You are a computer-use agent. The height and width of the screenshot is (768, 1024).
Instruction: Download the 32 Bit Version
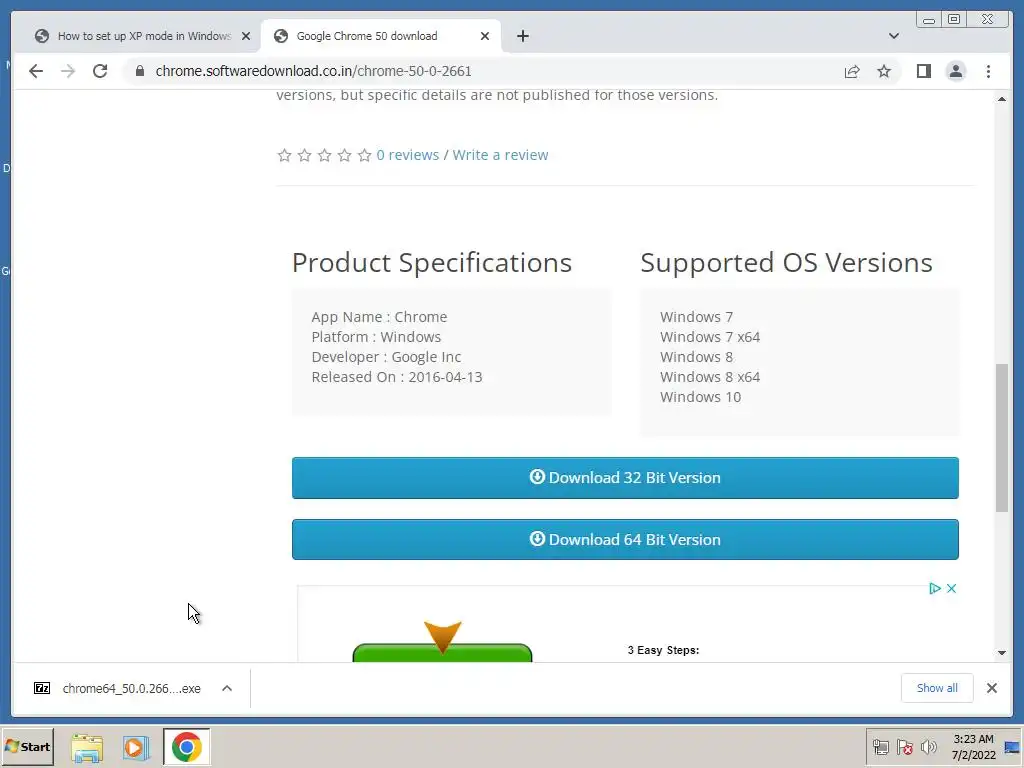click(x=625, y=478)
